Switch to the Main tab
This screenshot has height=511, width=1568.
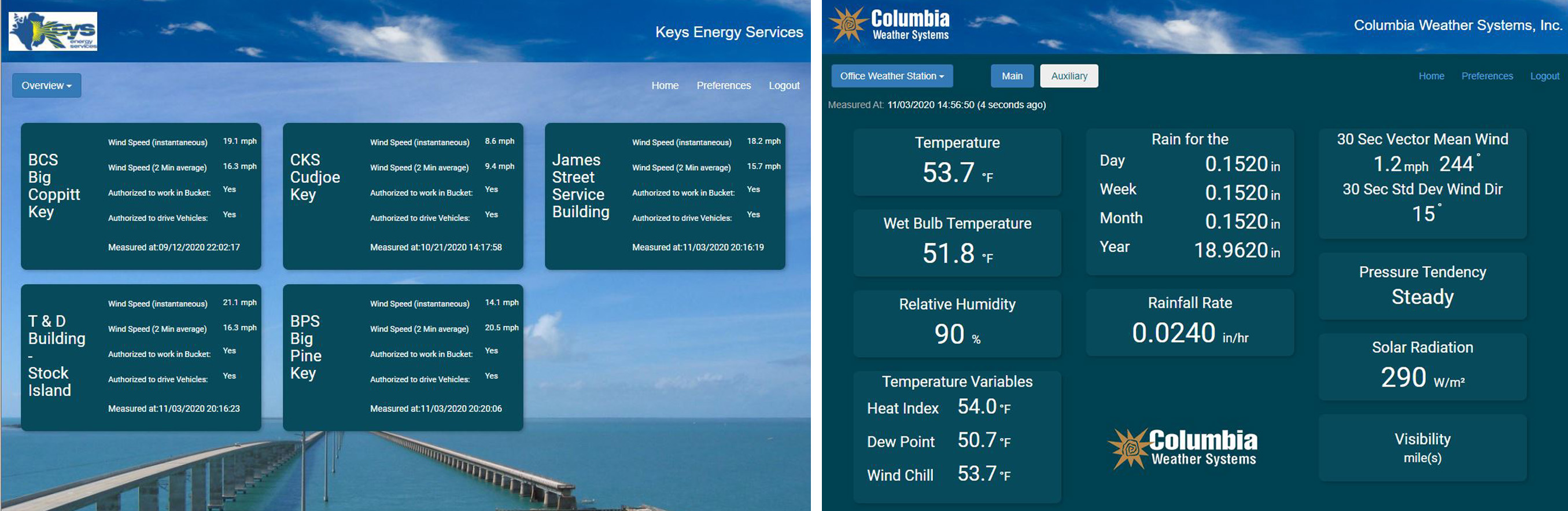pos(1012,76)
